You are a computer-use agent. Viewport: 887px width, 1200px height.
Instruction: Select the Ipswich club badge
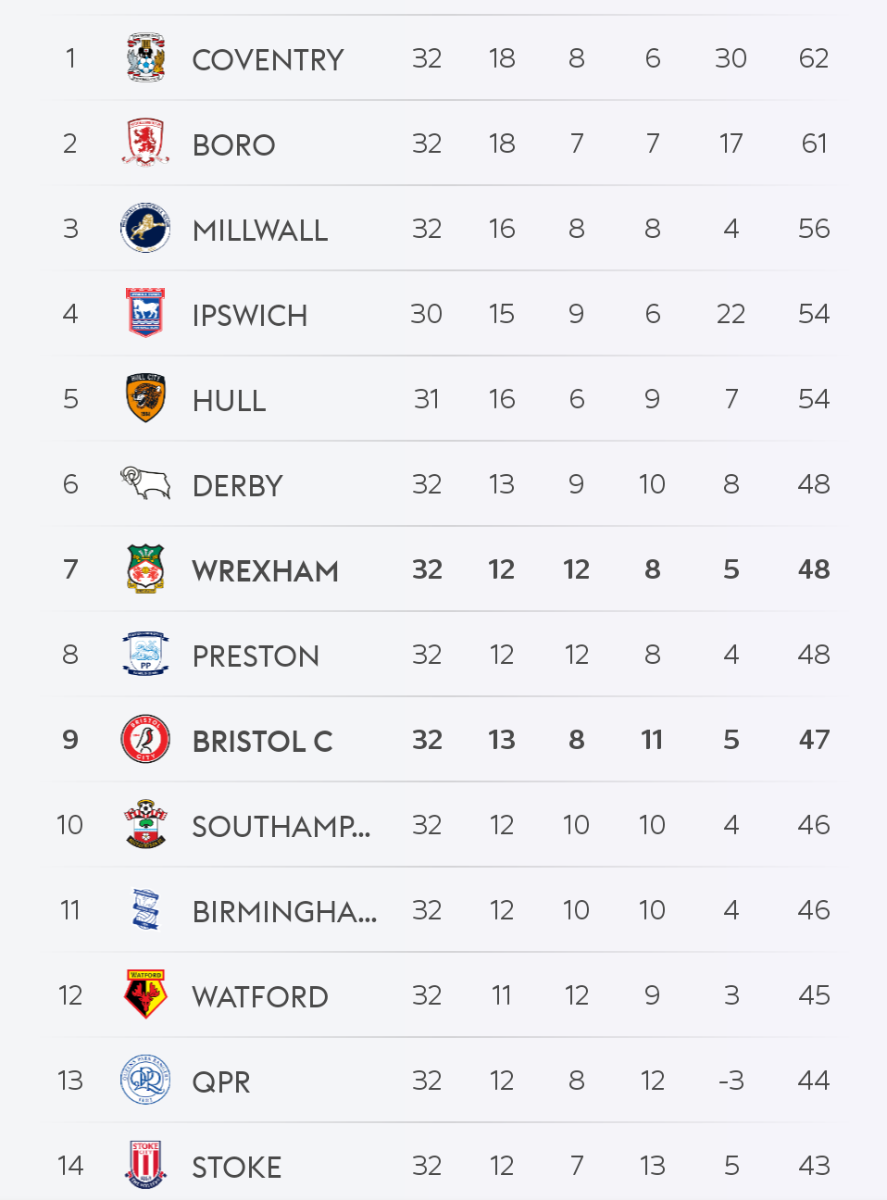(x=146, y=313)
